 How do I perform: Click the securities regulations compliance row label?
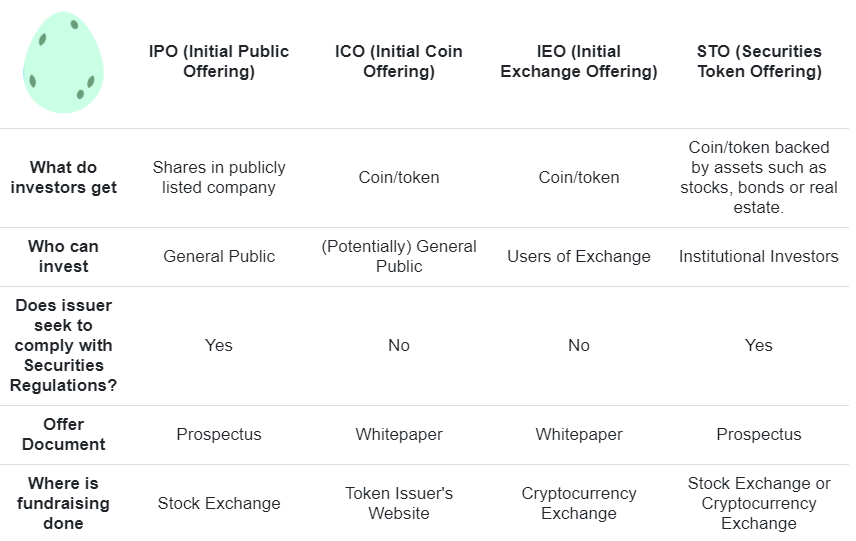[63, 346]
